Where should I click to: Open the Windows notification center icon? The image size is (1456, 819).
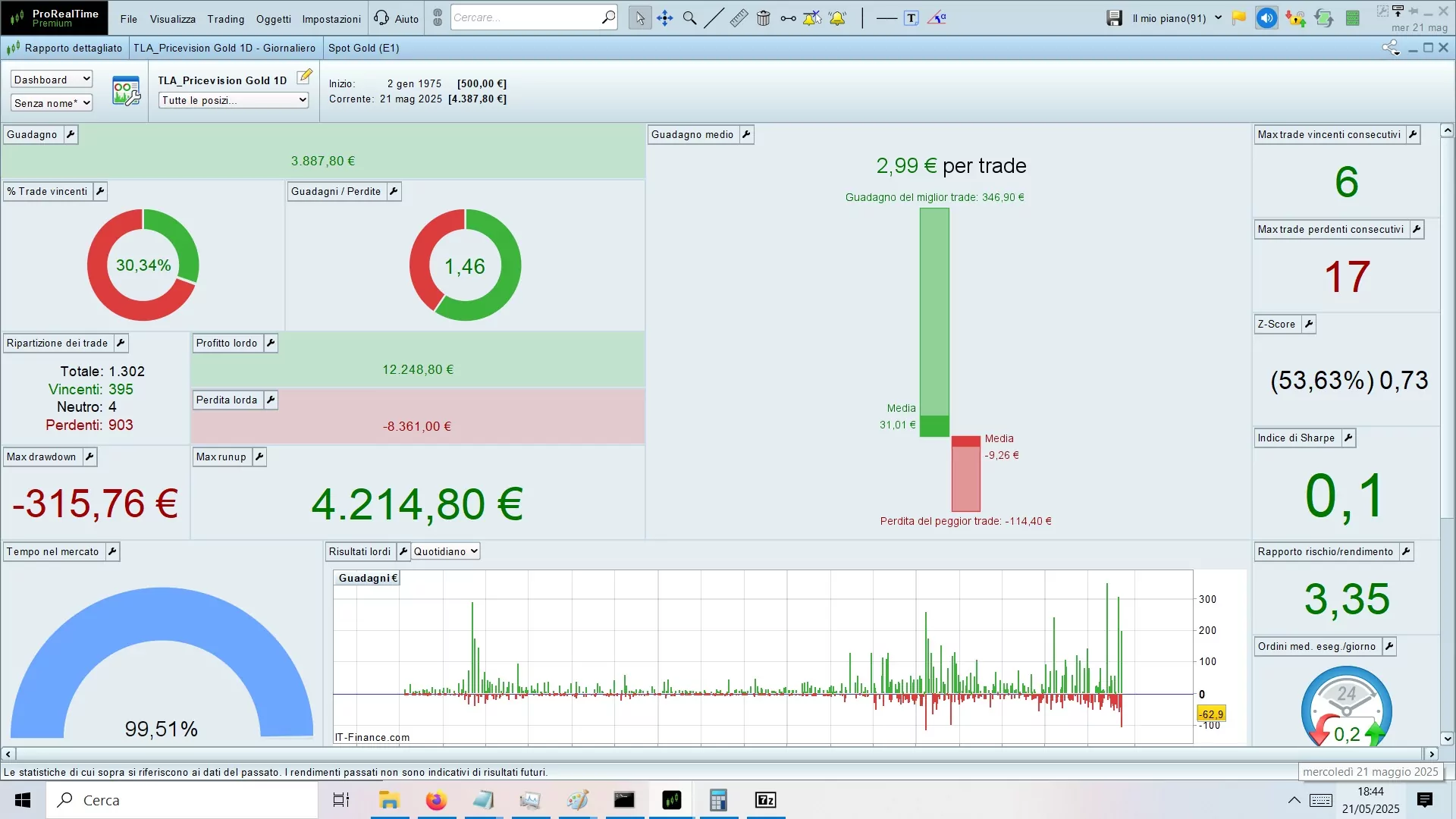(1425, 800)
